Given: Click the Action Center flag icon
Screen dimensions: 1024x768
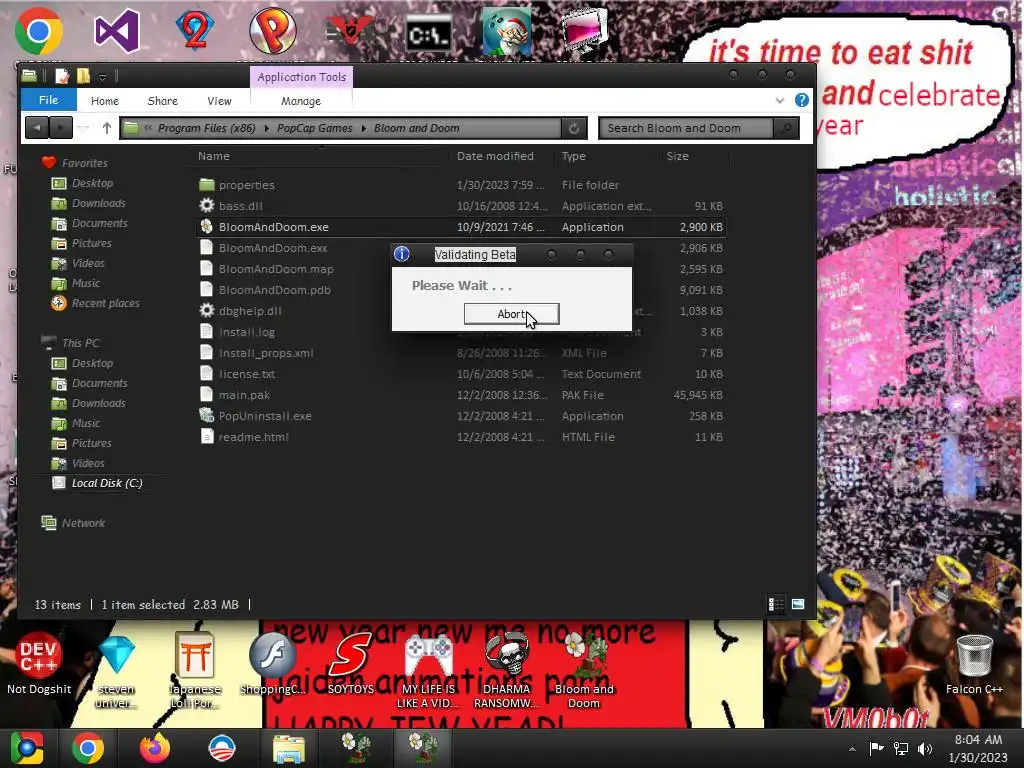Looking at the screenshot, I should click(876, 748).
